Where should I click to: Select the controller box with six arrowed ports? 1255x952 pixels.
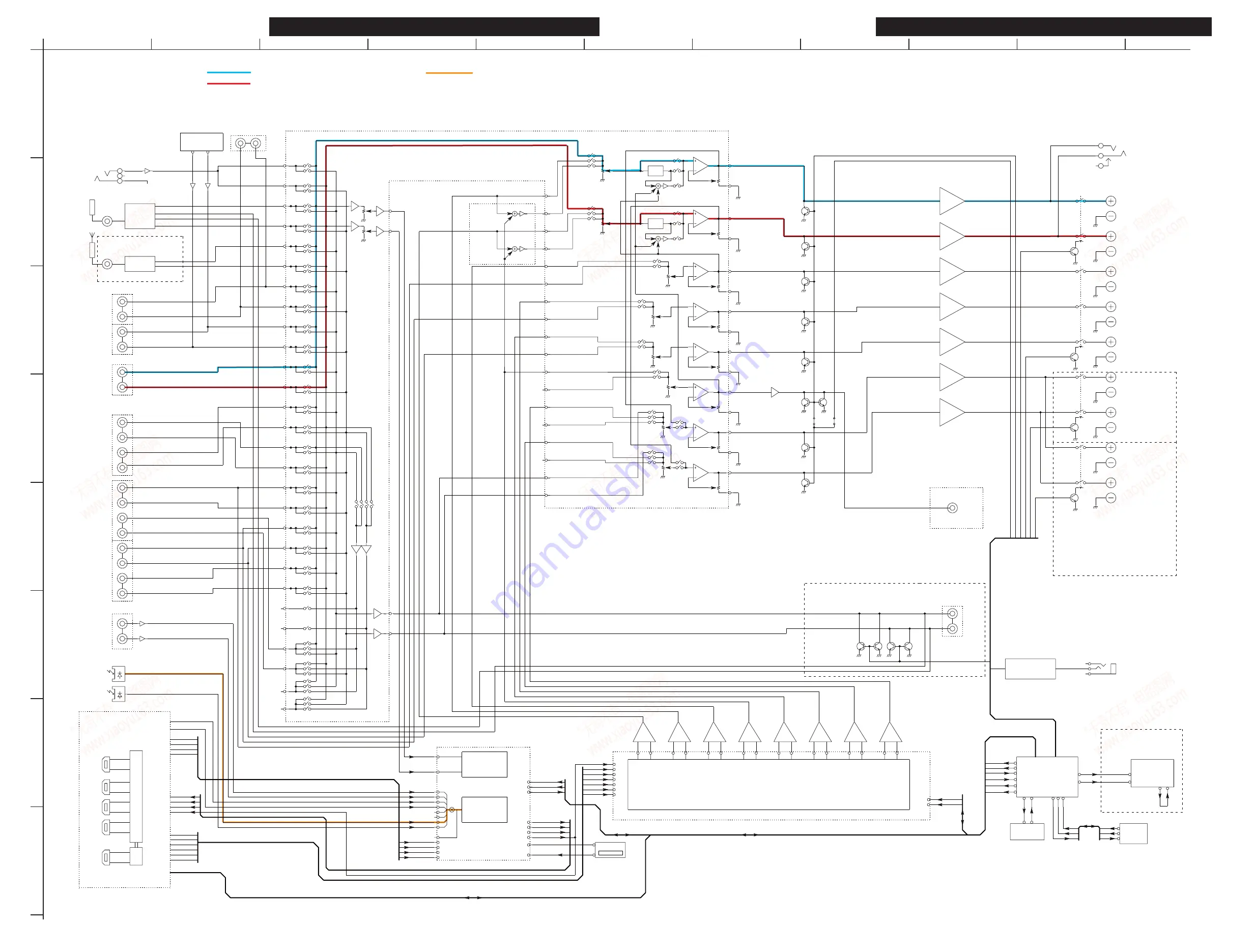click(x=1047, y=776)
